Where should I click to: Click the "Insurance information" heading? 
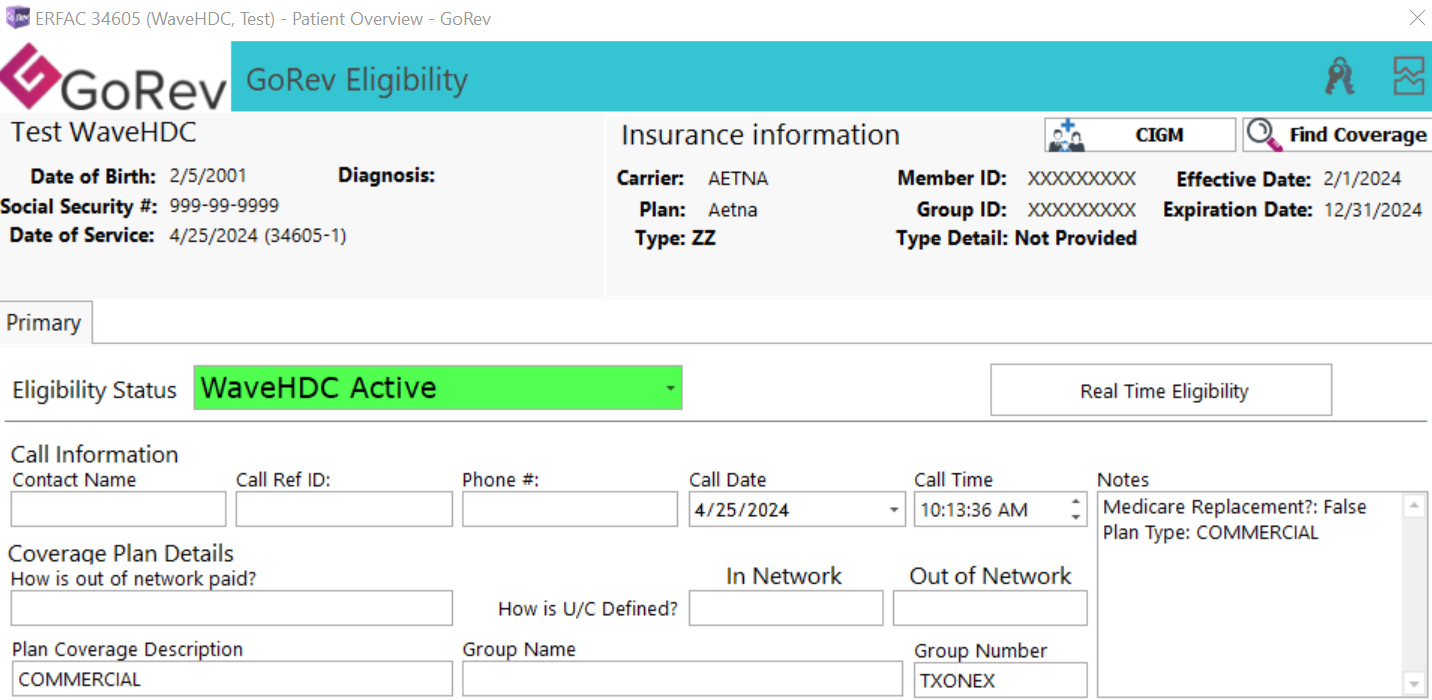point(761,135)
